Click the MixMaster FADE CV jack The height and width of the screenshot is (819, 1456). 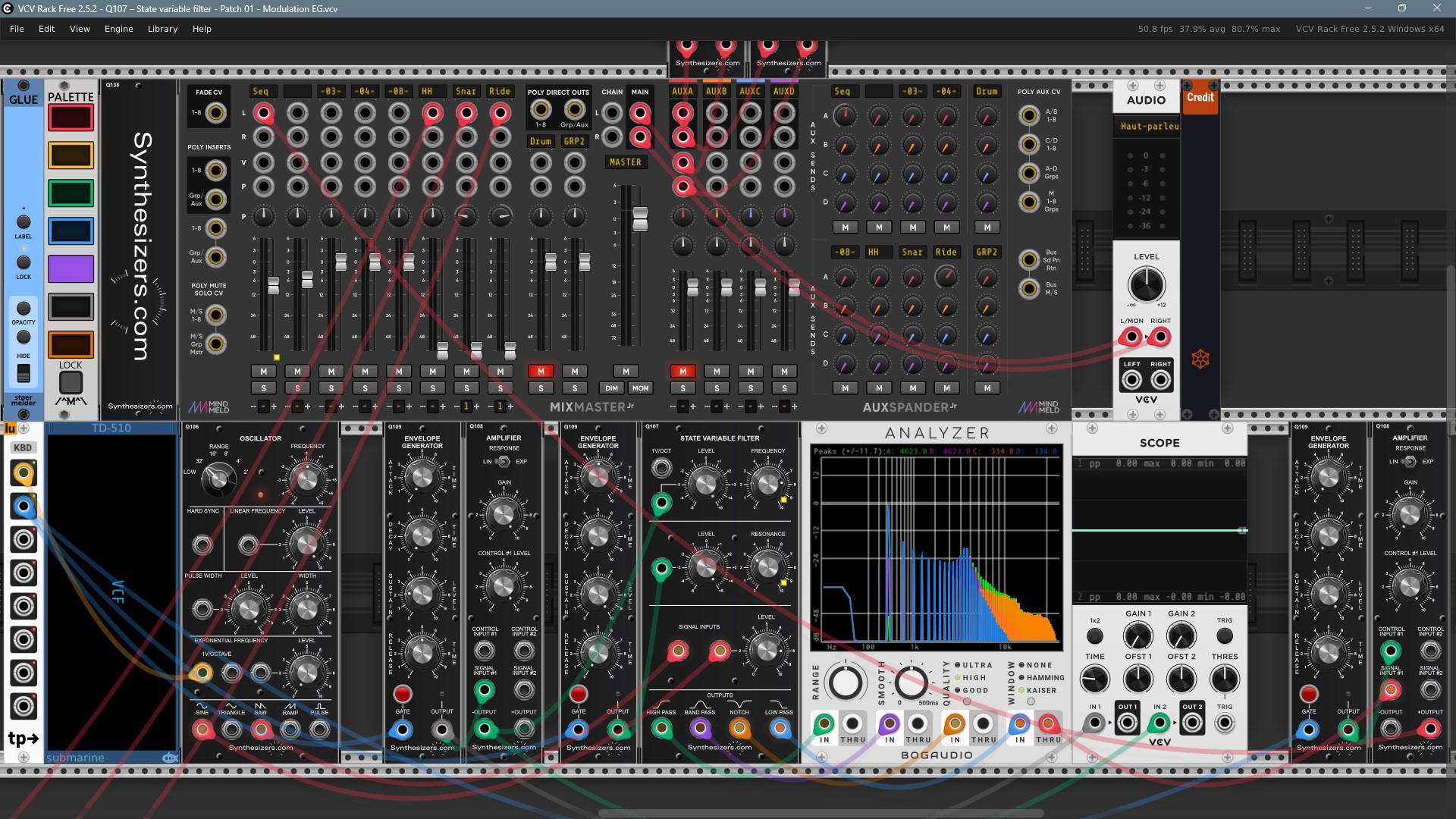point(216,113)
